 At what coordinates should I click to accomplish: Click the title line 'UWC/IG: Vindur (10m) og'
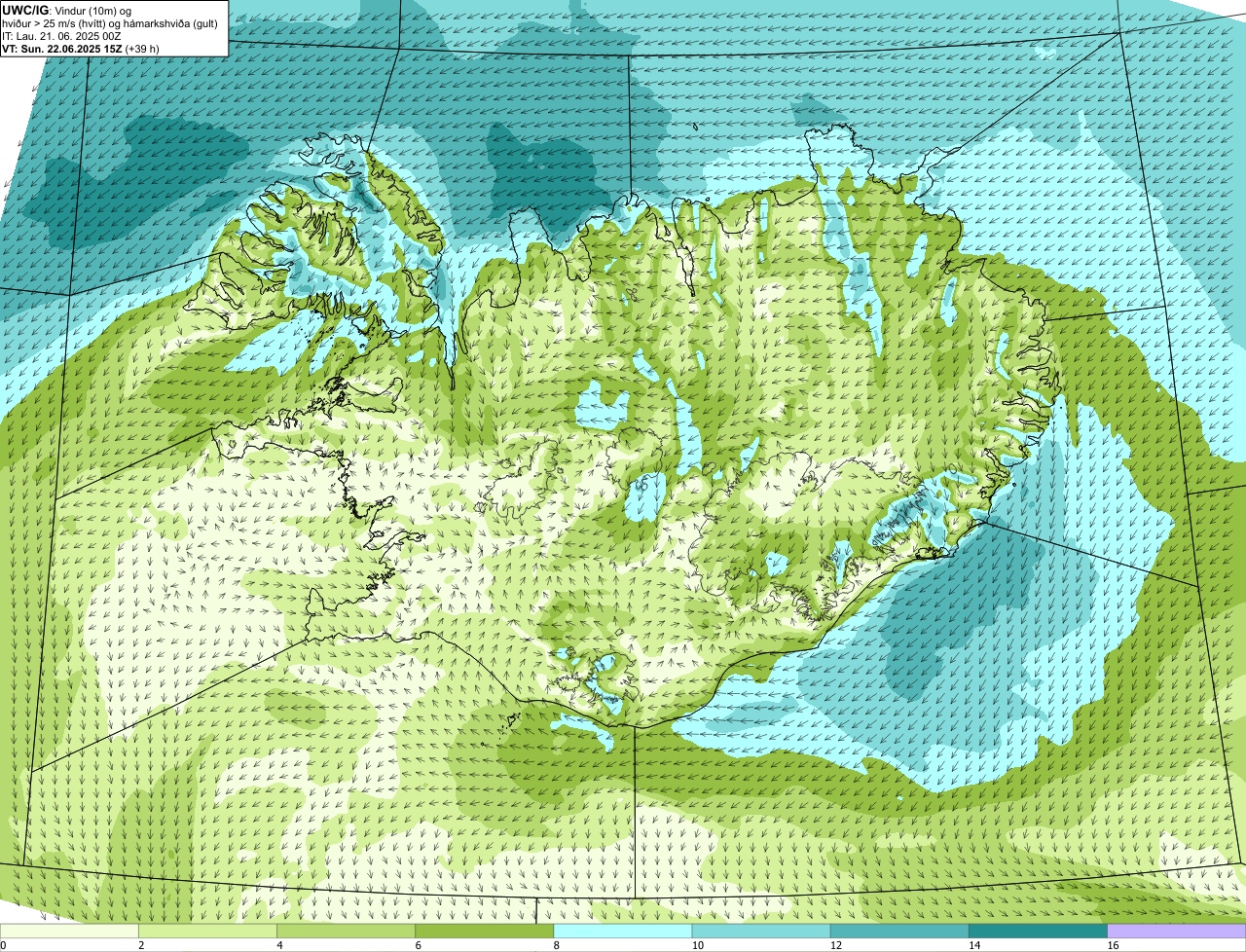point(66,10)
